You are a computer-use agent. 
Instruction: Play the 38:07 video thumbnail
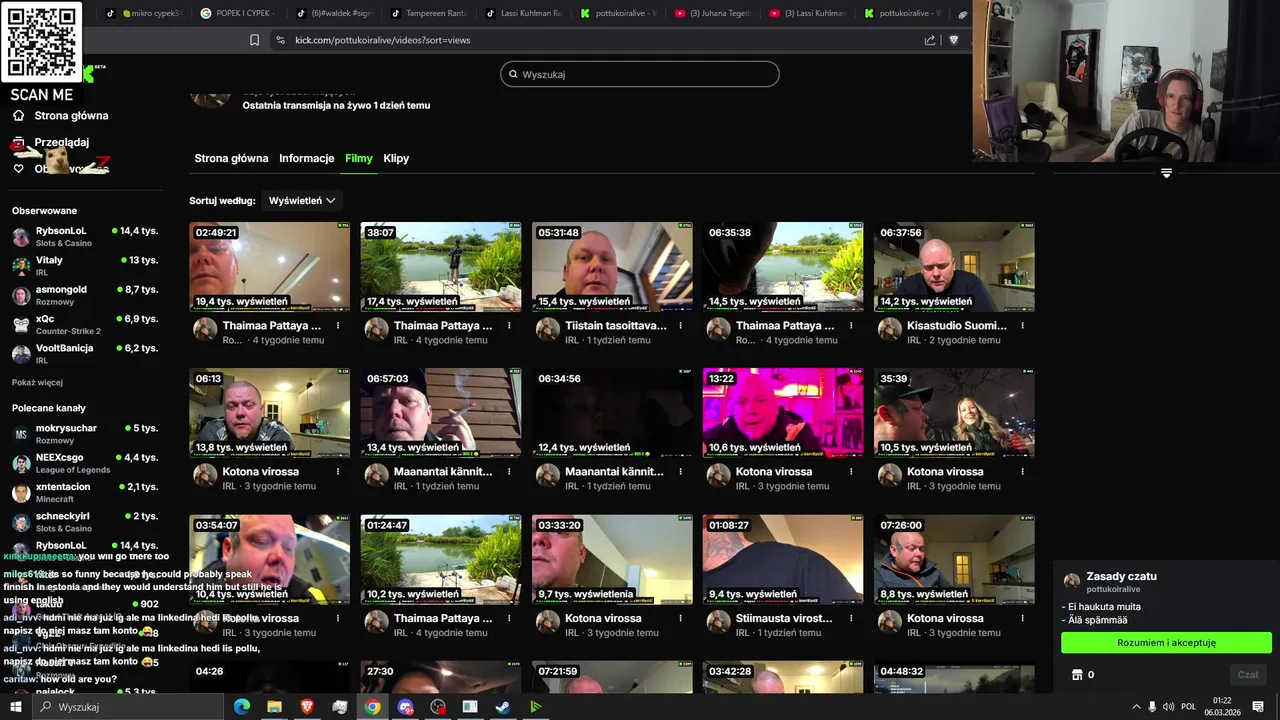(x=441, y=266)
